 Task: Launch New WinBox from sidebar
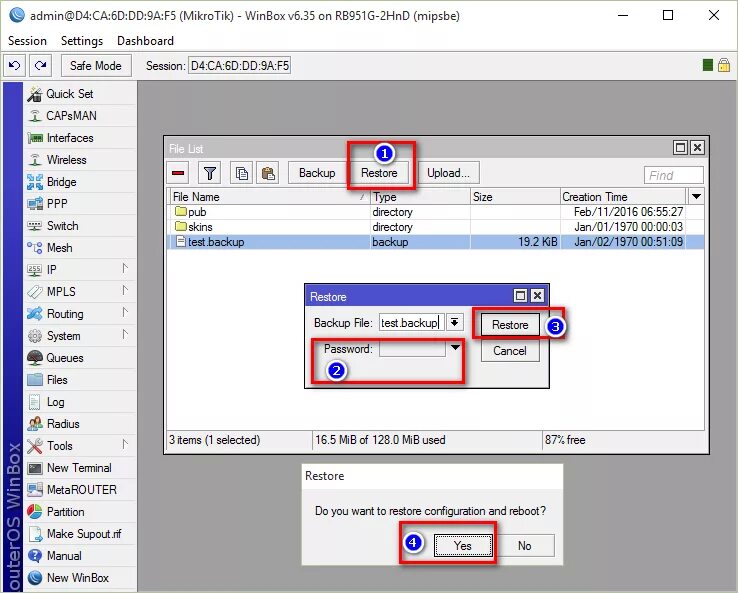point(80,578)
